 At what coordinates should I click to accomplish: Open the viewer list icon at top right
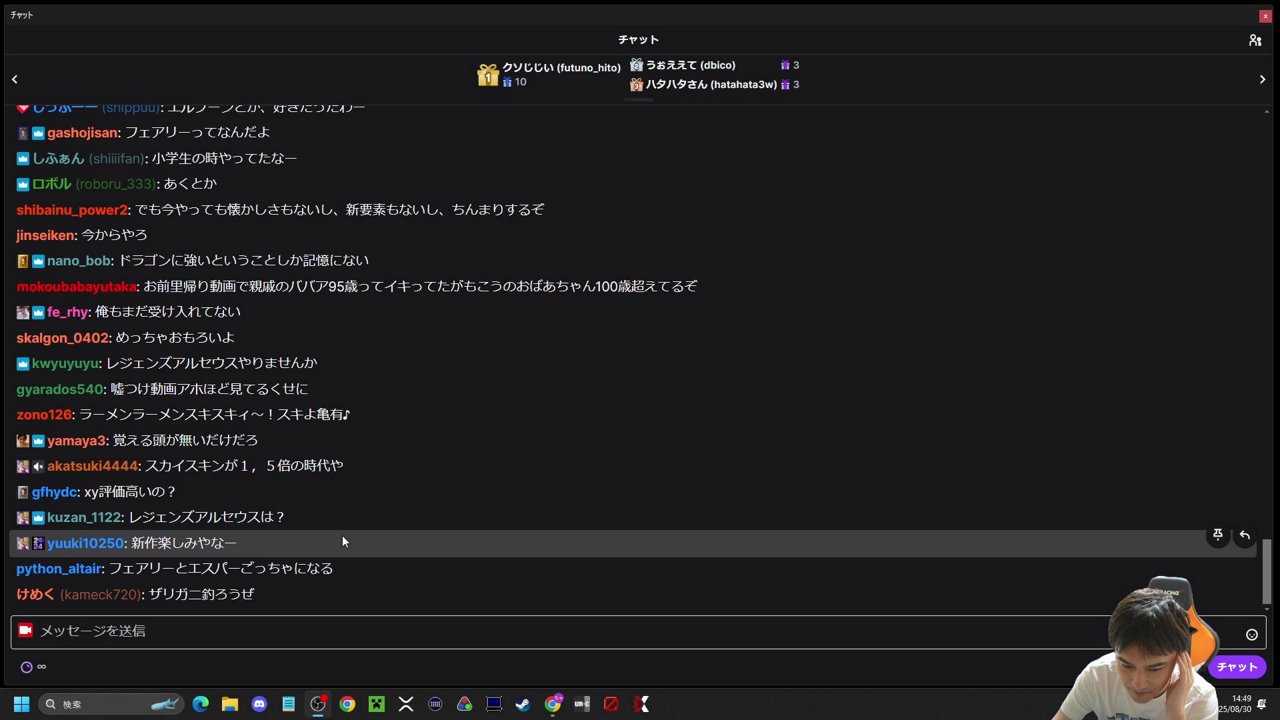point(1255,40)
